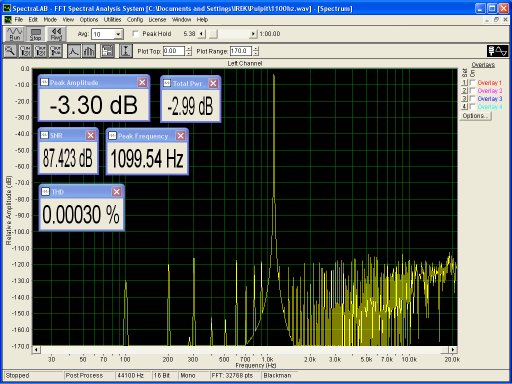Turn on Overlay 1 checkbox
The width and height of the screenshot is (512, 384).
[472, 82]
